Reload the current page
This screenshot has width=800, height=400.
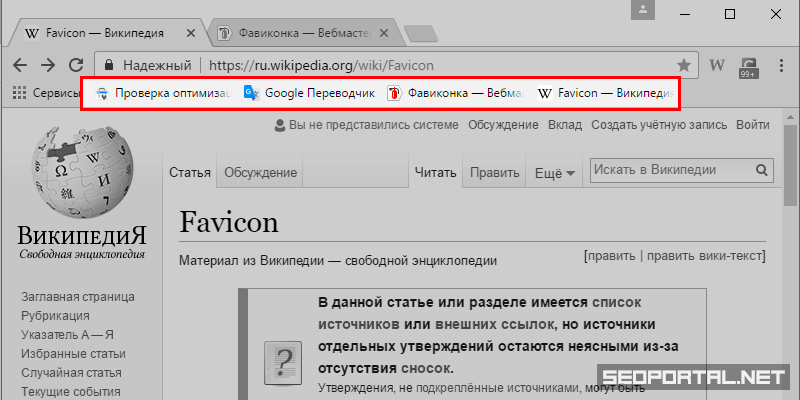click(75, 66)
